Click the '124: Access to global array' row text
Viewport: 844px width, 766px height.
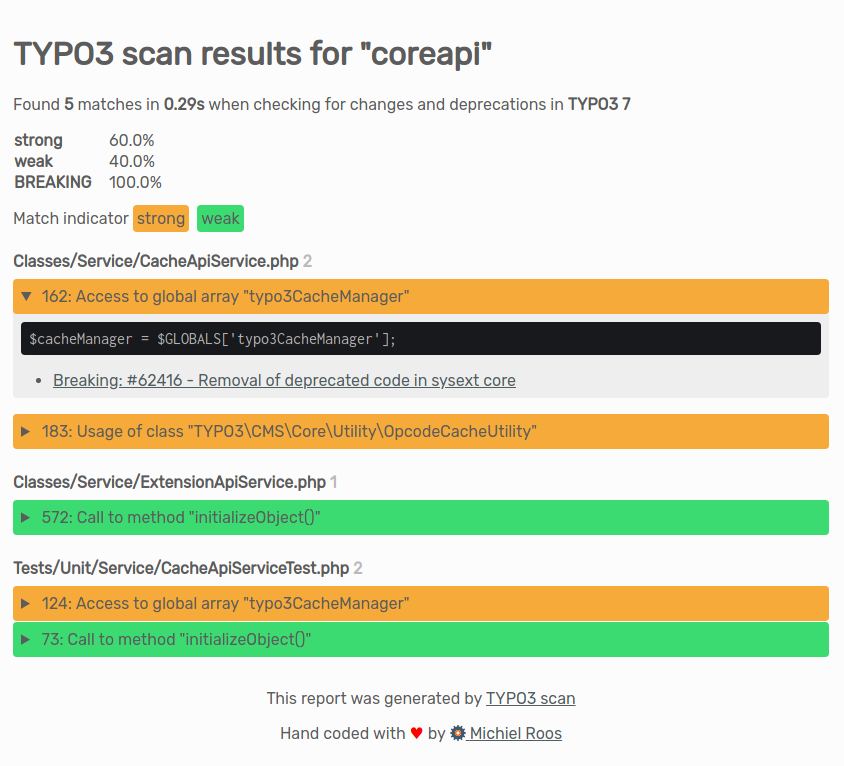226,603
